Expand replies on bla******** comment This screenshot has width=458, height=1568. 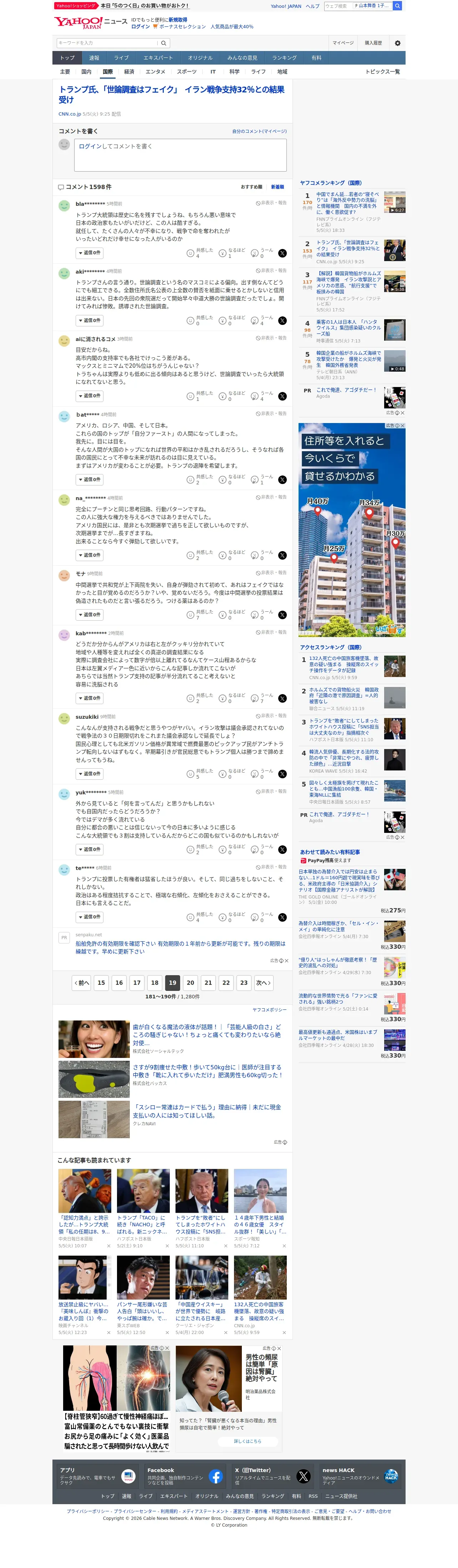tap(89, 253)
